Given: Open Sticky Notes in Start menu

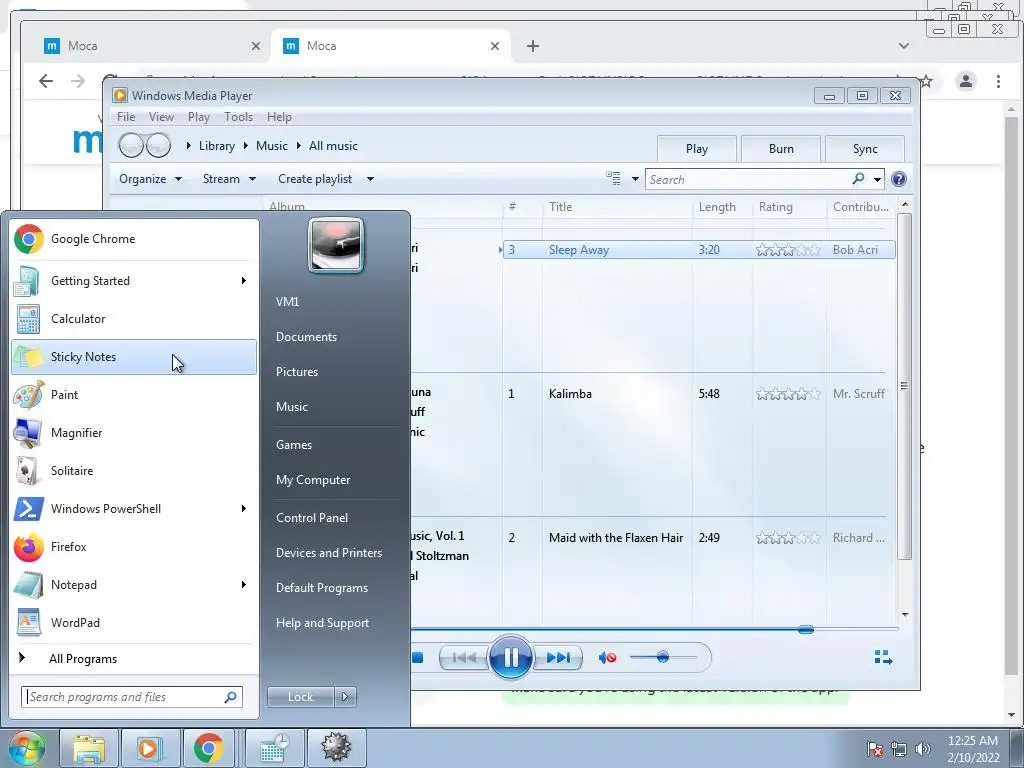Looking at the screenshot, I should pyautogui.click(x=134, y=357).
